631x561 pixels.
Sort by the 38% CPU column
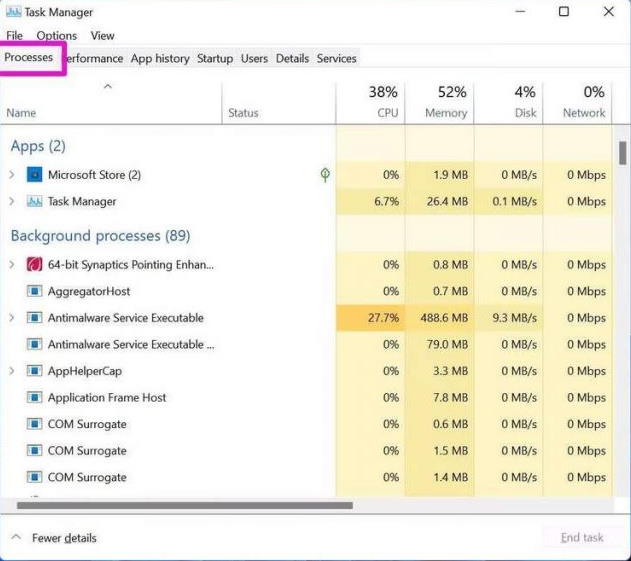[x=371, y=103]
